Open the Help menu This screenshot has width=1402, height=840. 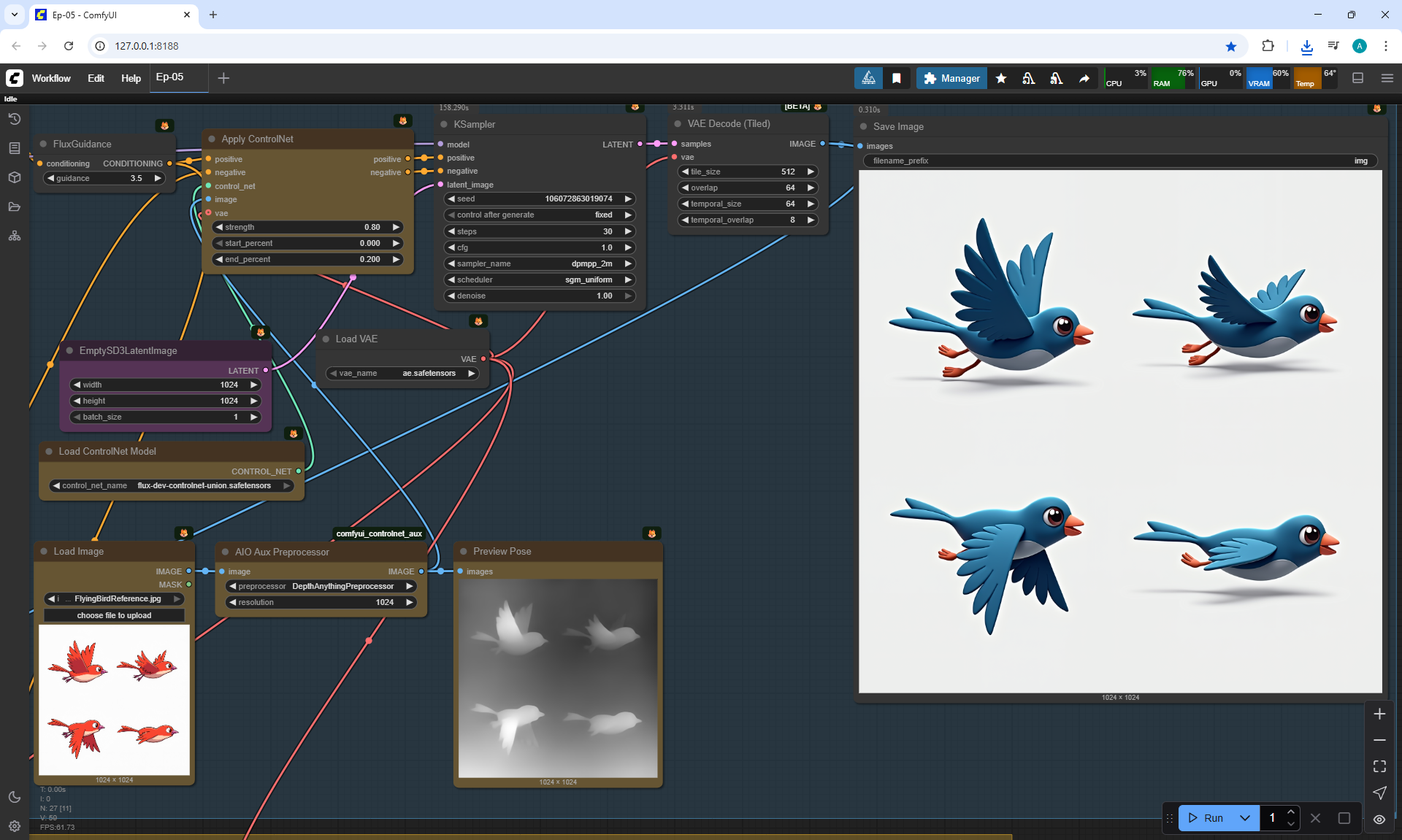(x=131, y=78)
